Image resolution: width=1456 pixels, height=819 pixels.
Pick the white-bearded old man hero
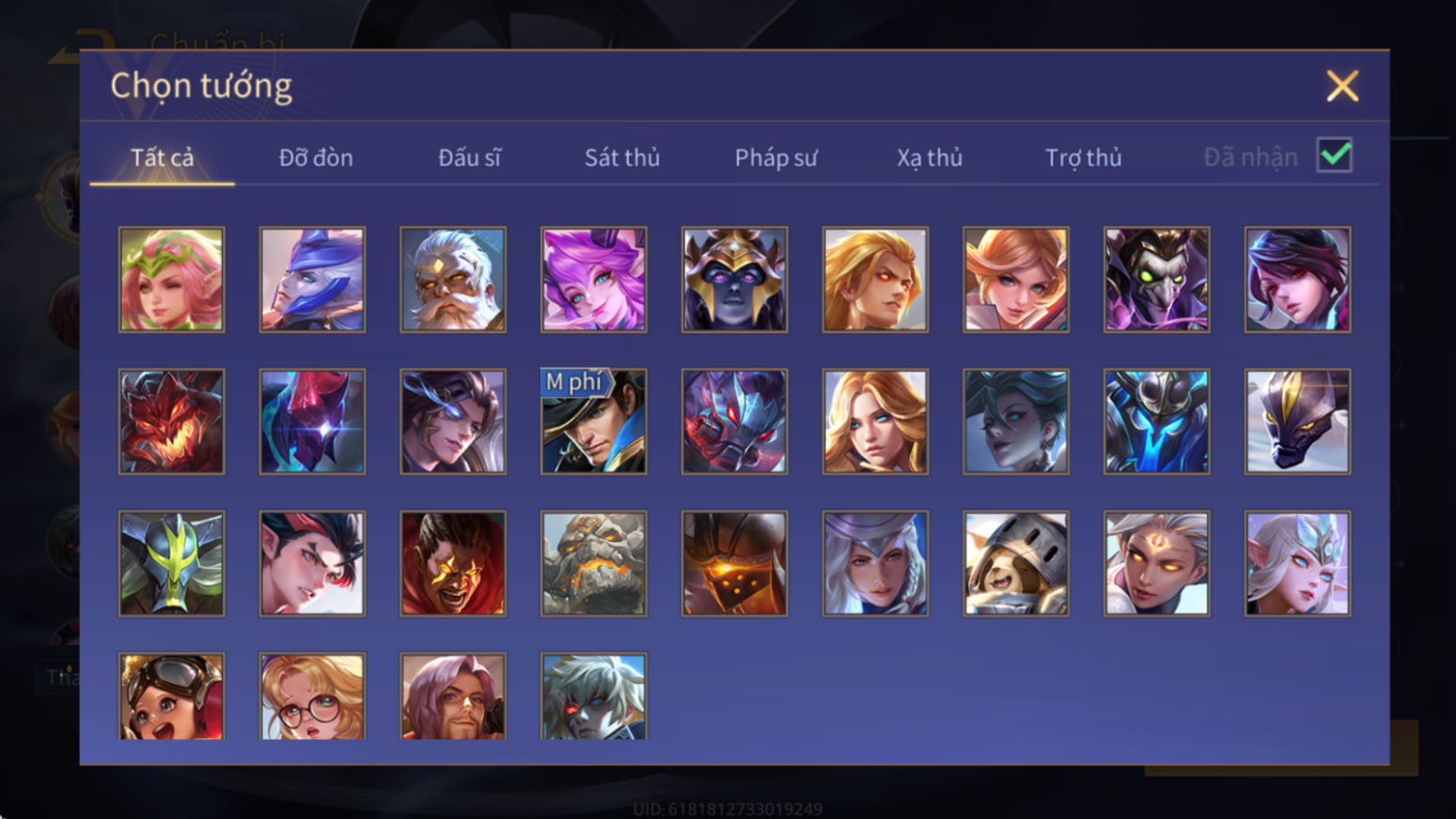point(453,279)
